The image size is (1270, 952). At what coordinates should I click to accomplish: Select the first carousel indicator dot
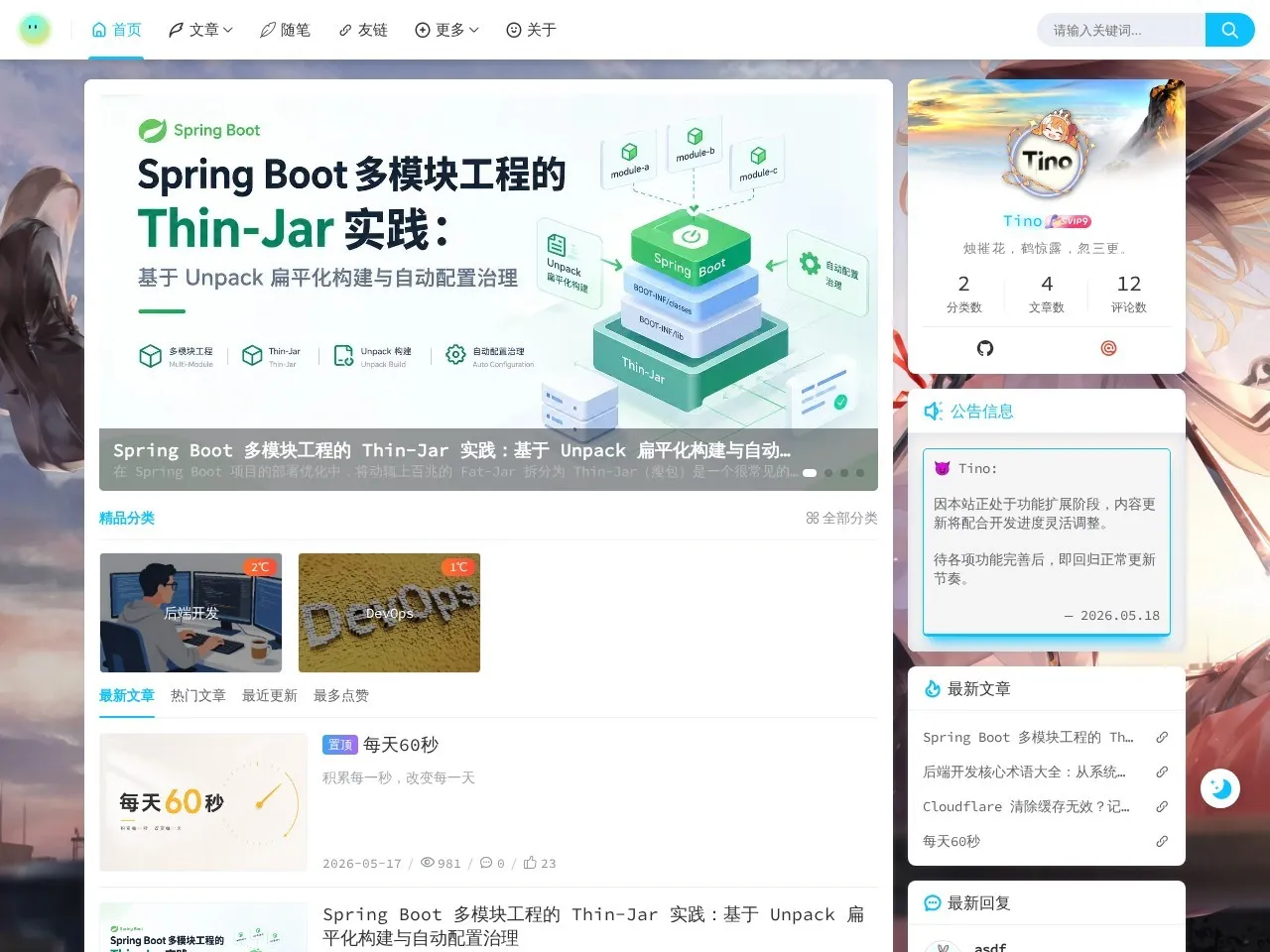pyautogui.click(x=810, y=473)
